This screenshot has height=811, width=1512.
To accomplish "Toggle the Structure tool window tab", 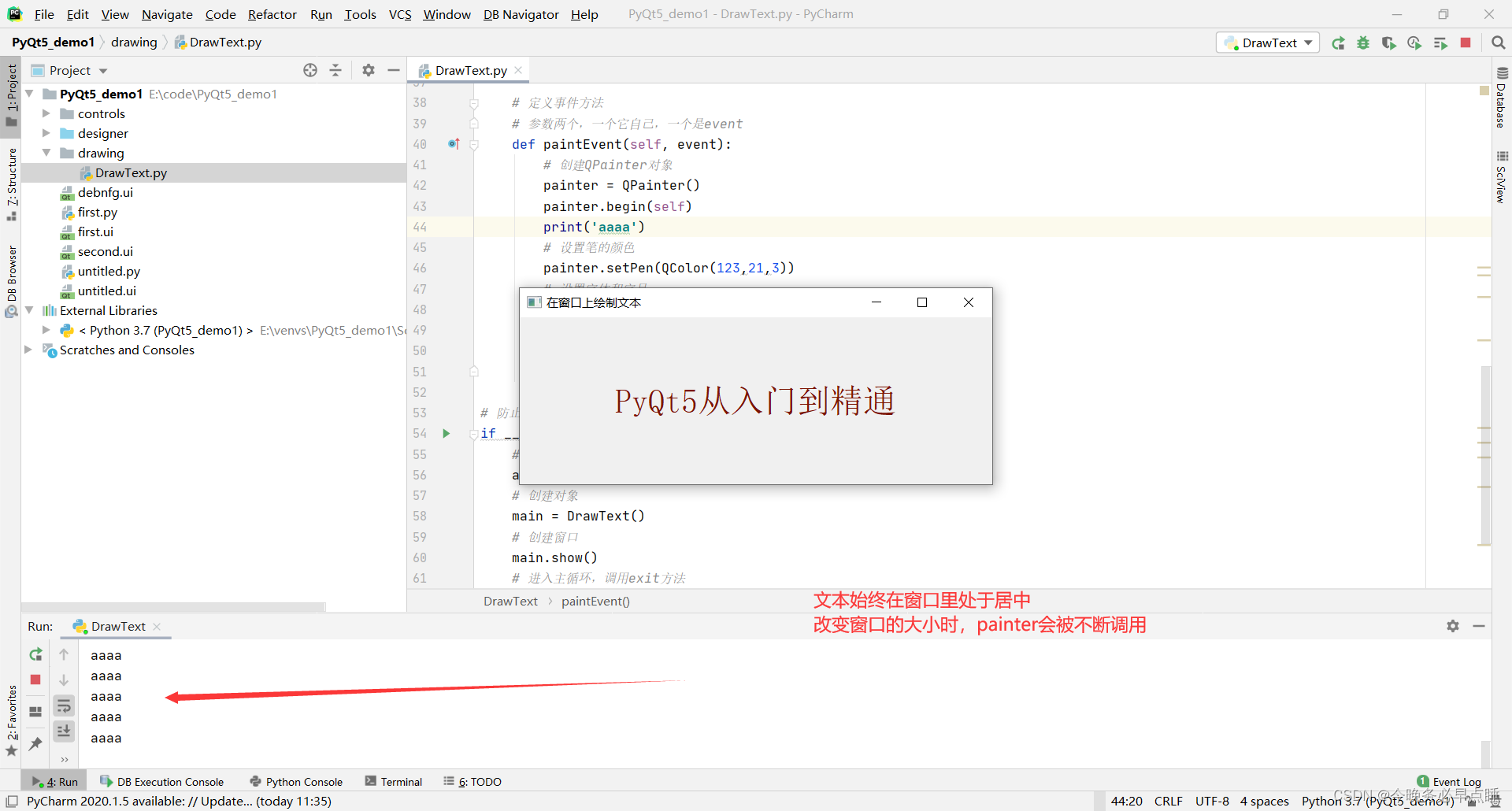I will tap(11, 184).
